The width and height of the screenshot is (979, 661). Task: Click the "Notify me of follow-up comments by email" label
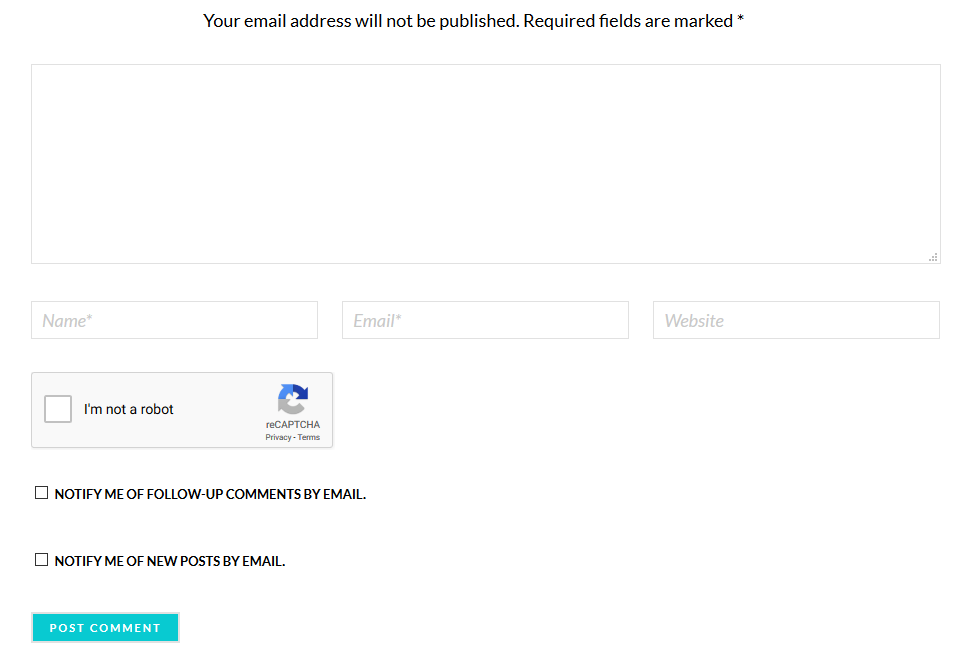pos(210,494)
